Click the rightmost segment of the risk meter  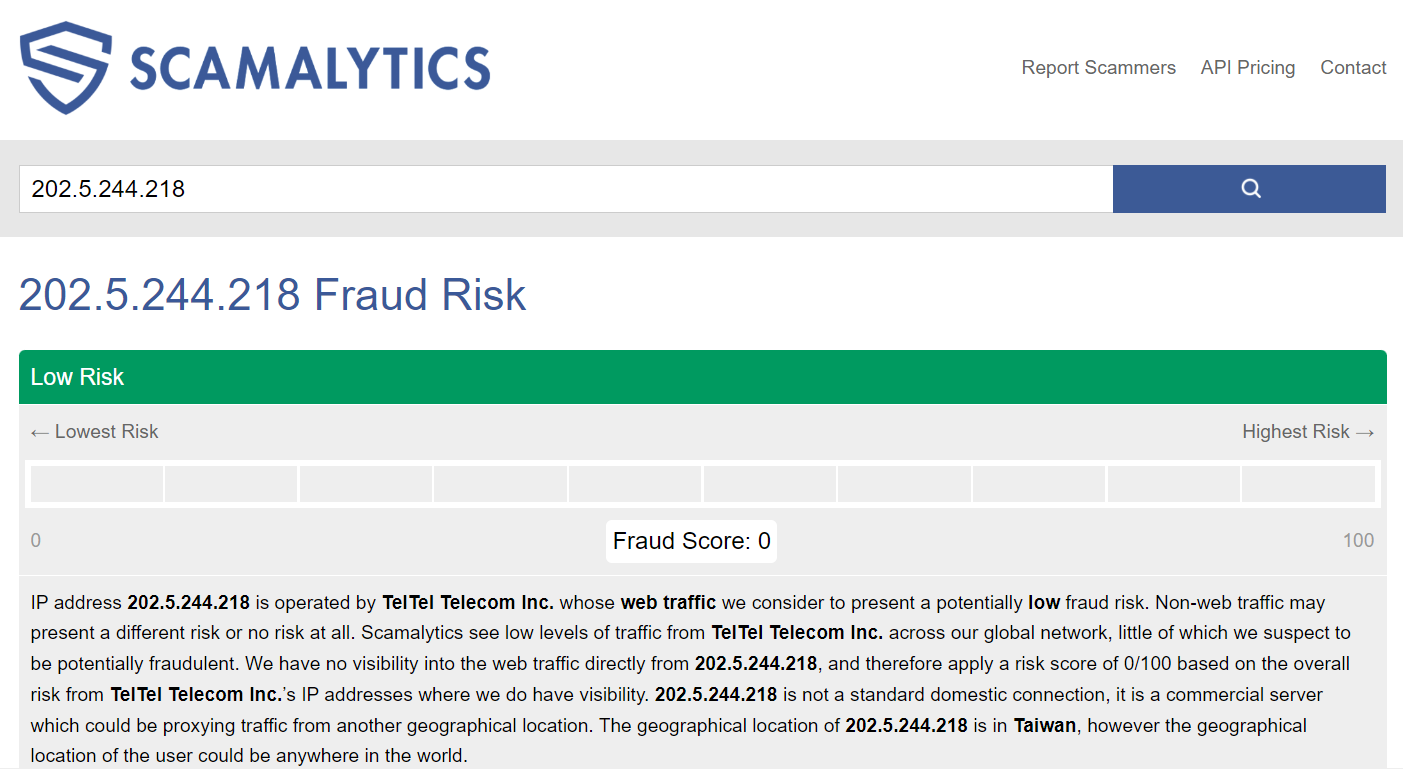coord(1308,483)
